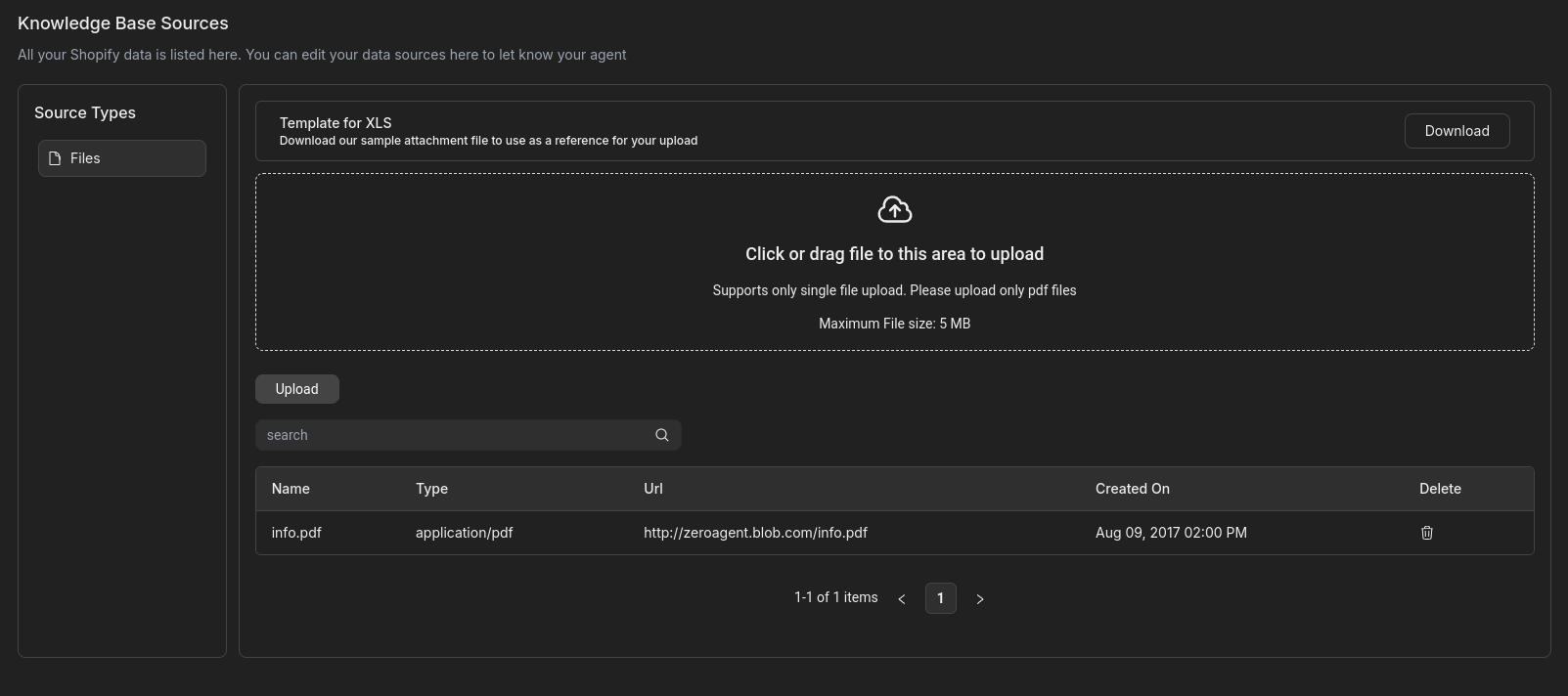
Task: Select page 1 in pagination
Action: pyautogui.click(x=941, y=598)
